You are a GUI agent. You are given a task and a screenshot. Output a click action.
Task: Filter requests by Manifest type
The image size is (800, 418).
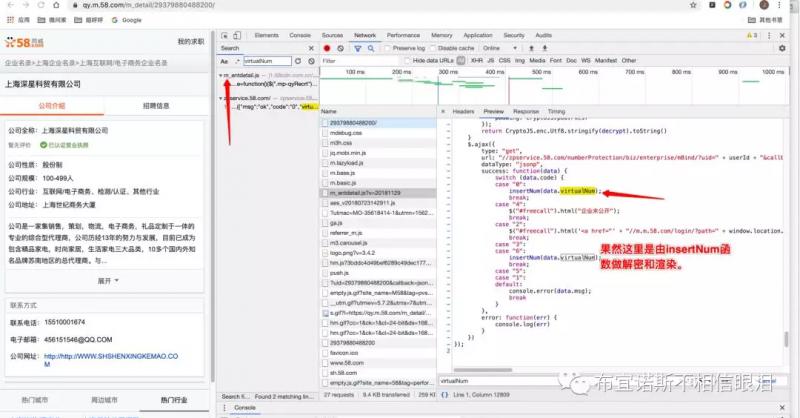606,61
